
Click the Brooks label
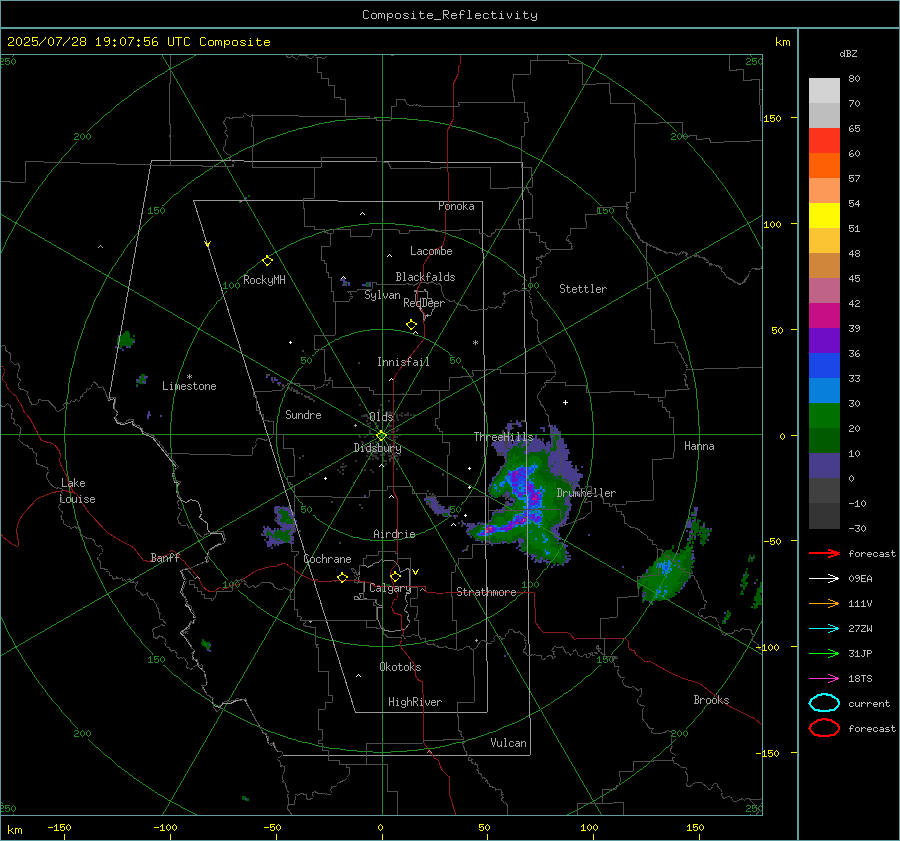[711, 700]
